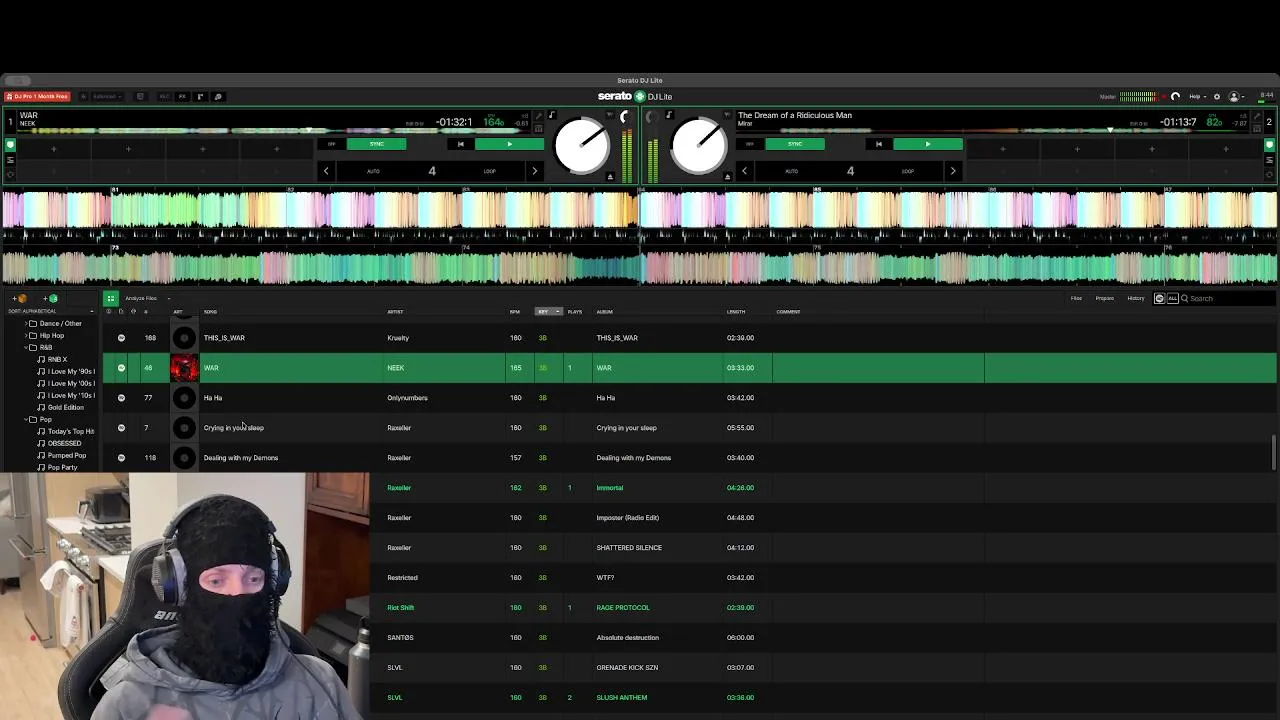Open the settings gear
Viewport: 1280px width, 720px height.
(x=1217, y=97)
